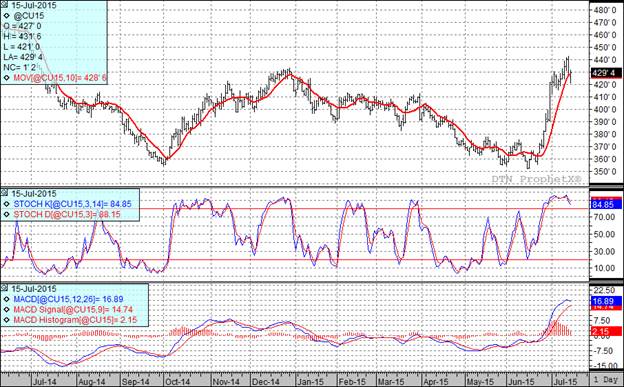624x387 pixels.
Task: Click the Oct-14 time axis label
Action: pyautogui.click(x=177, y=381)
